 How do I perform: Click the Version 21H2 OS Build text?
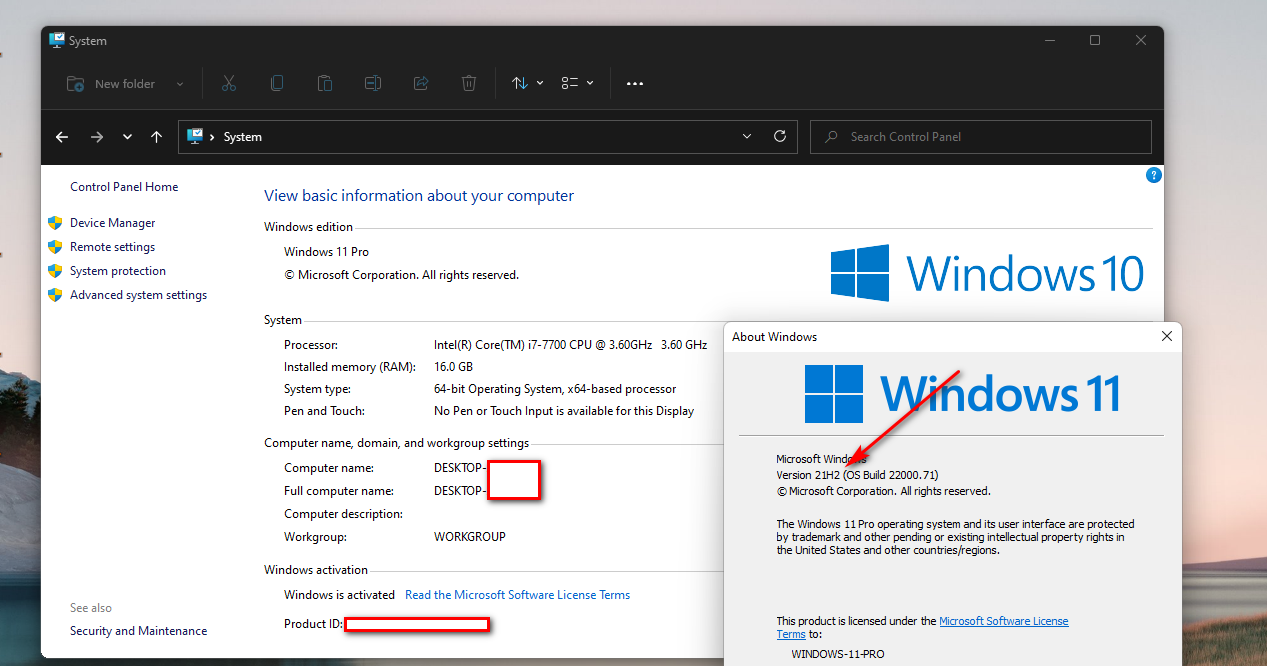coord(857,475)
